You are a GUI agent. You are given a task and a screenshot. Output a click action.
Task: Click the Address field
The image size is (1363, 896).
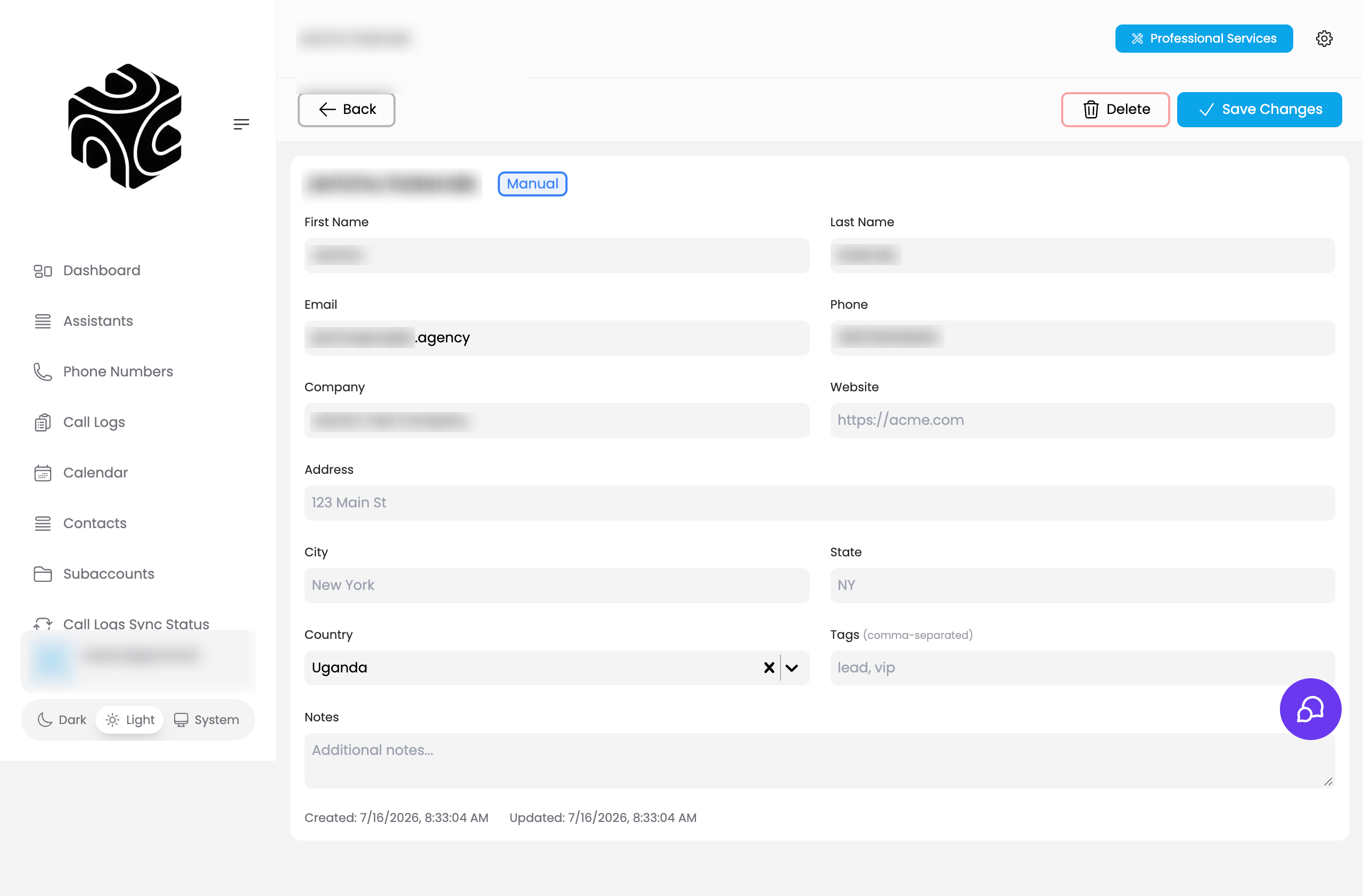pos(819,503)
